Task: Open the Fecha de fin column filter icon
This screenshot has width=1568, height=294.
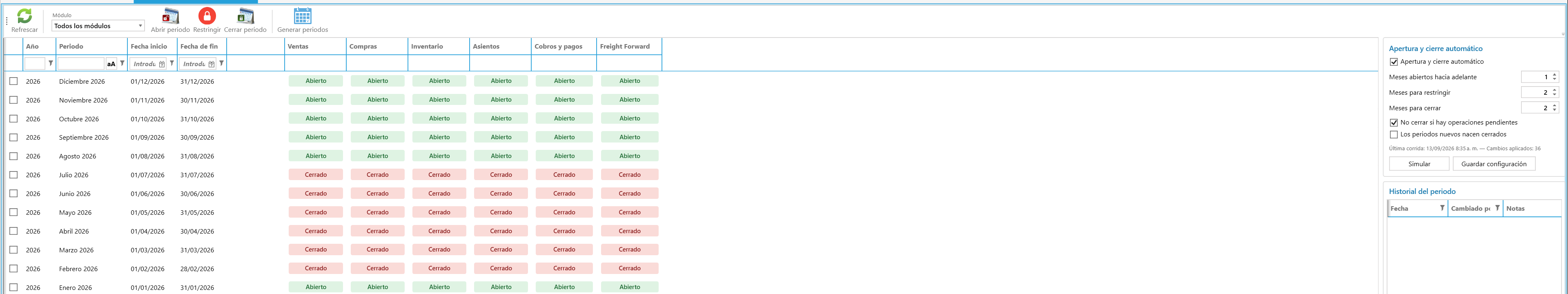Action: [222, 63]
